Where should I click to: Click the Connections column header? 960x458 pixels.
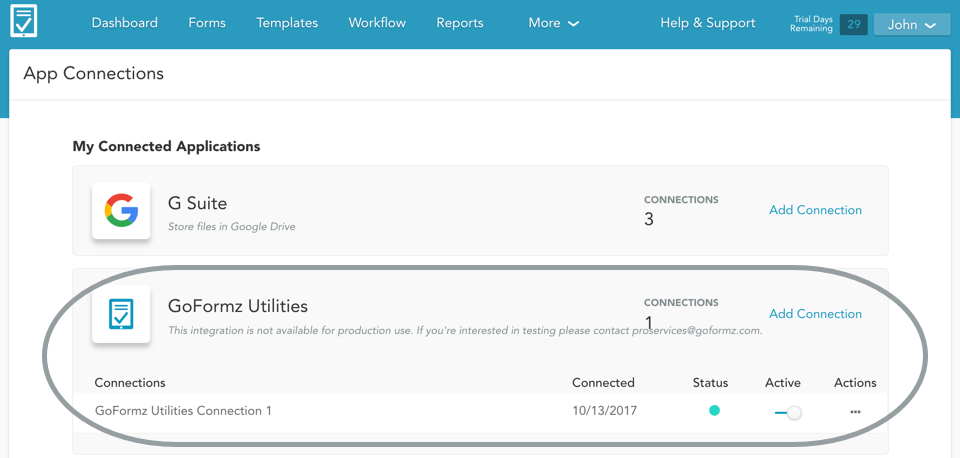130,383
